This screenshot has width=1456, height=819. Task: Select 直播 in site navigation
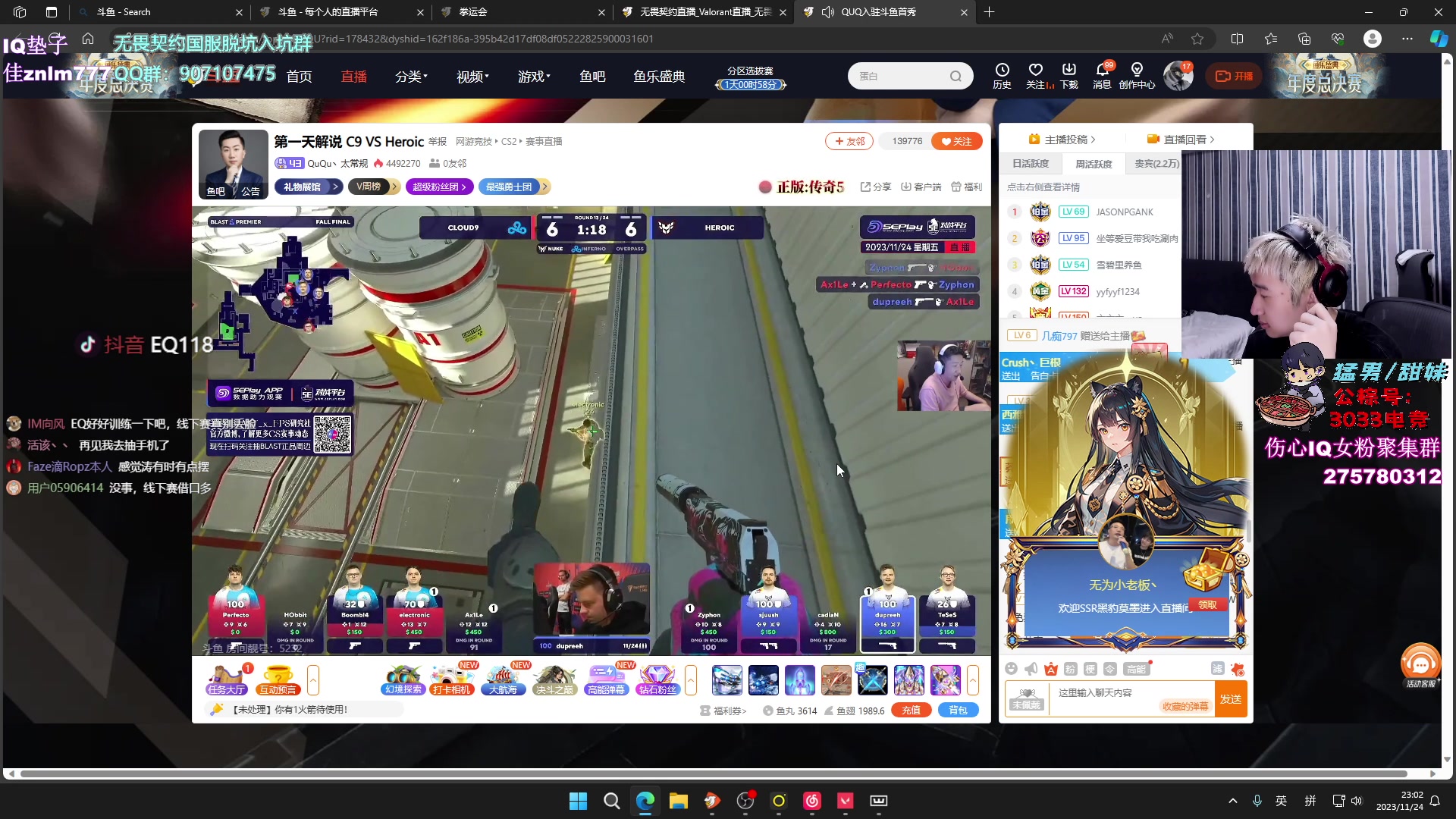pyautogui.click(x=353, y=77)
